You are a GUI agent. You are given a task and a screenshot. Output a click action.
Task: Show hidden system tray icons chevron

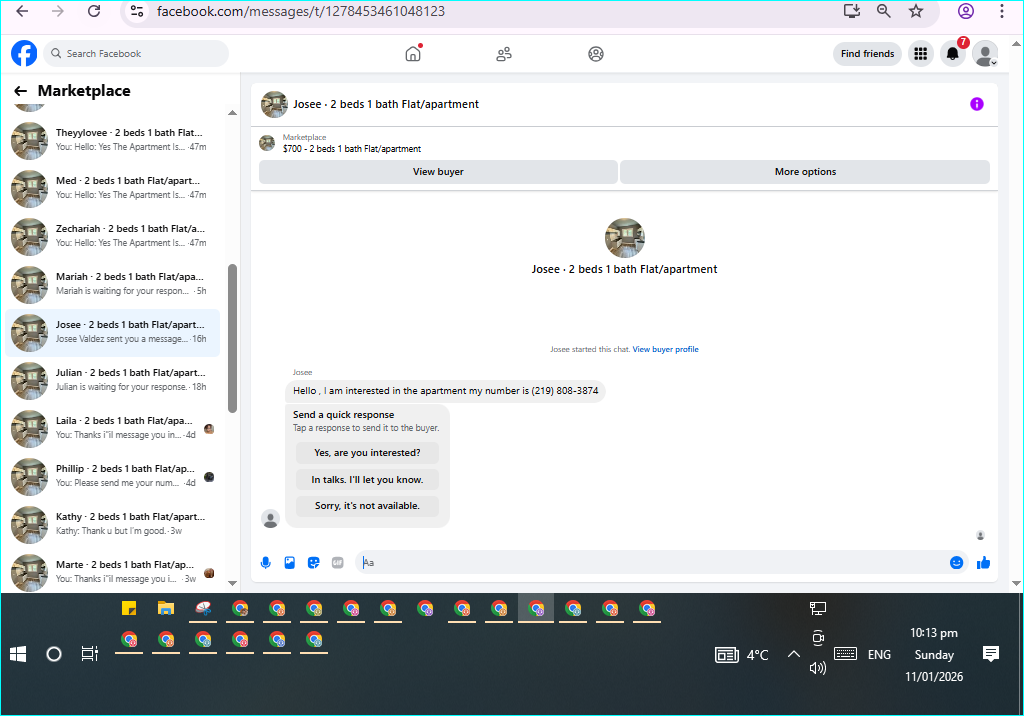pos(793,654)
